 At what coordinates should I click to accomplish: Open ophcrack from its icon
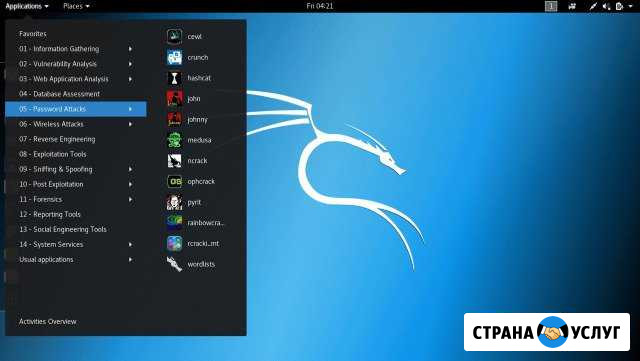click(x=175, y=181)
